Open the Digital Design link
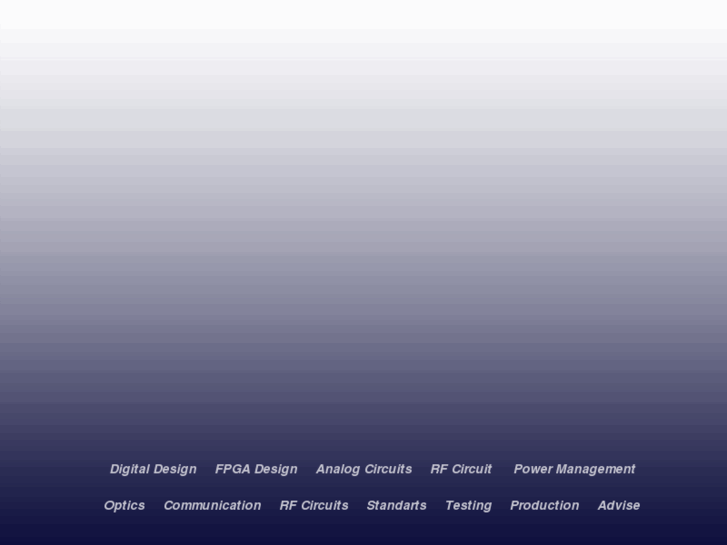The image size is (727, 545). tap(153, 469)
